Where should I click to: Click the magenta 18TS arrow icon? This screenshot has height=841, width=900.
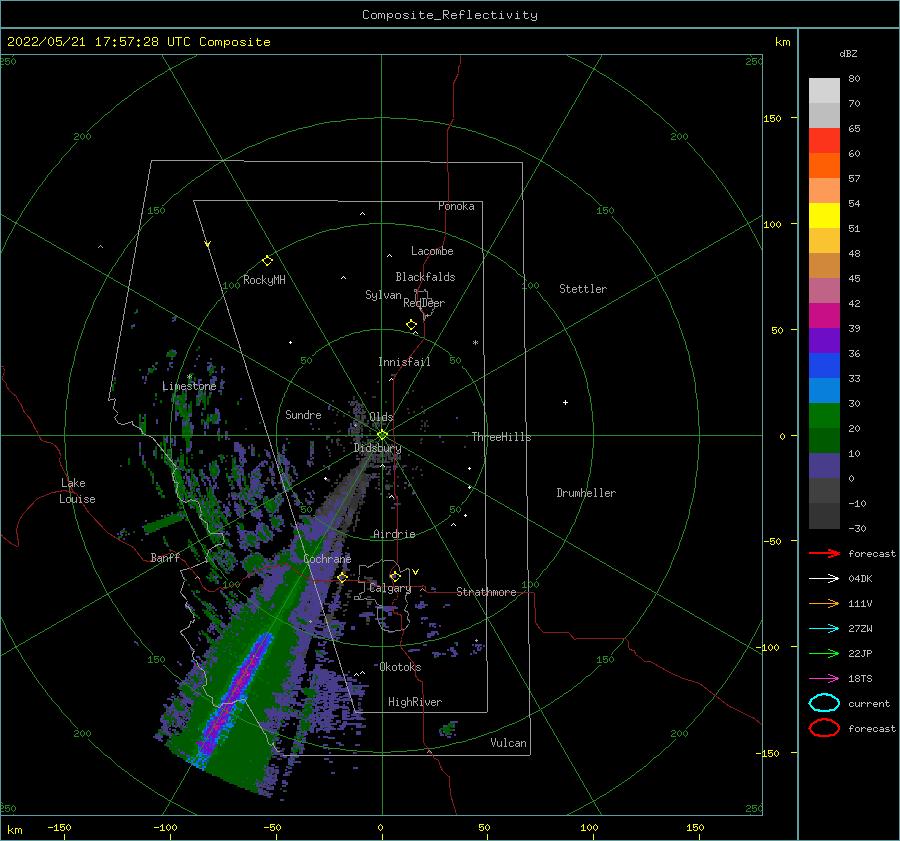[824, 679]
